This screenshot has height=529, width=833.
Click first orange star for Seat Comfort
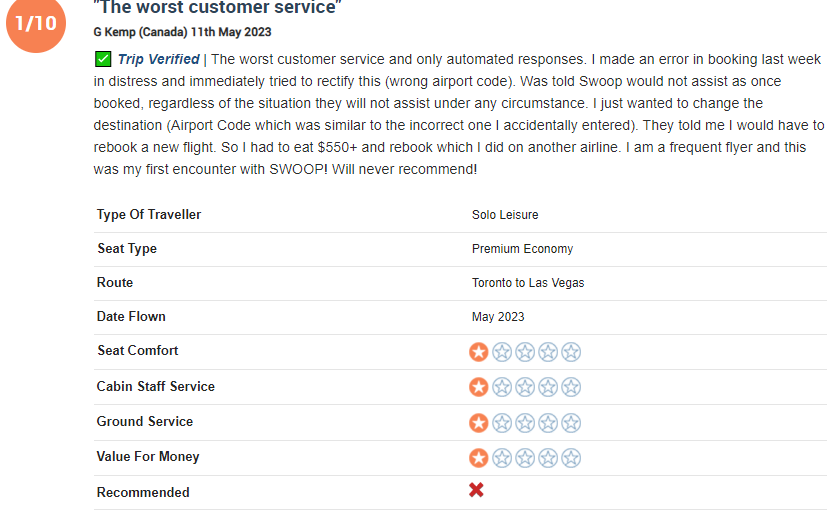coord(479,352)
